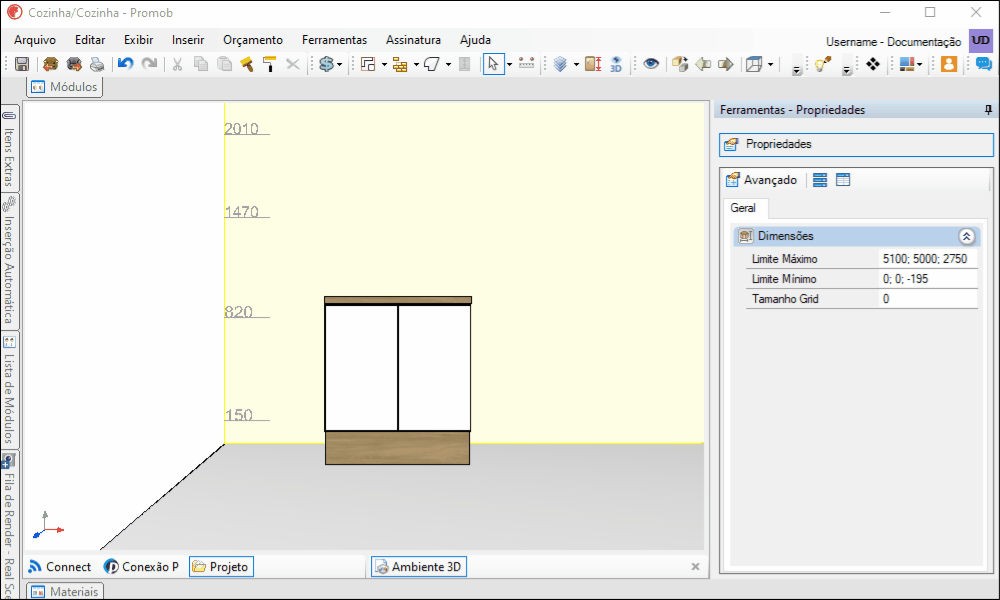Save the project with the floppy disk icon
The width and height of the screenshot is (1000, 600).
pyautogui.click(x=22, y=64)
